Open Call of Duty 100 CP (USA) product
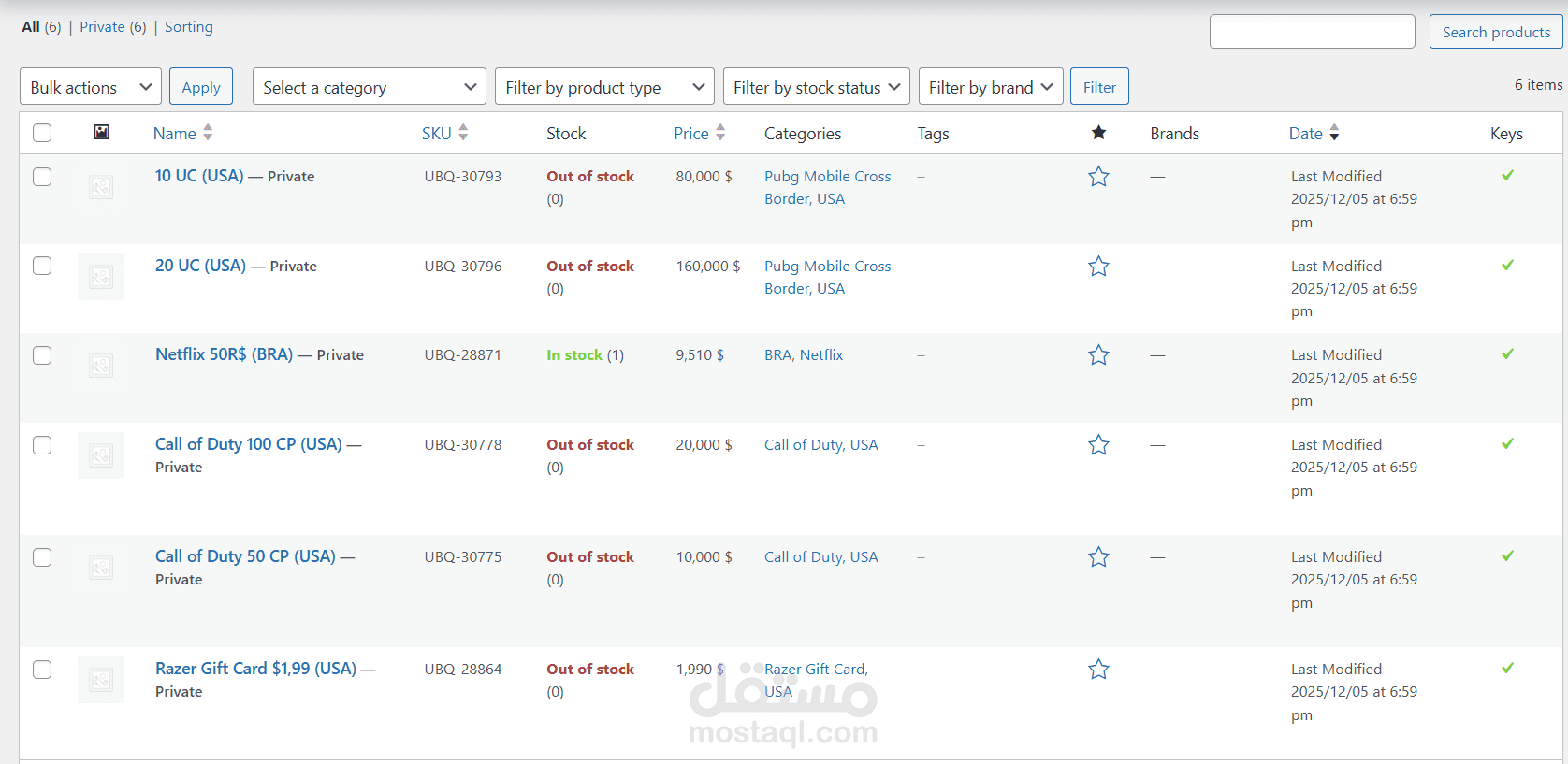 pos(249,444)
